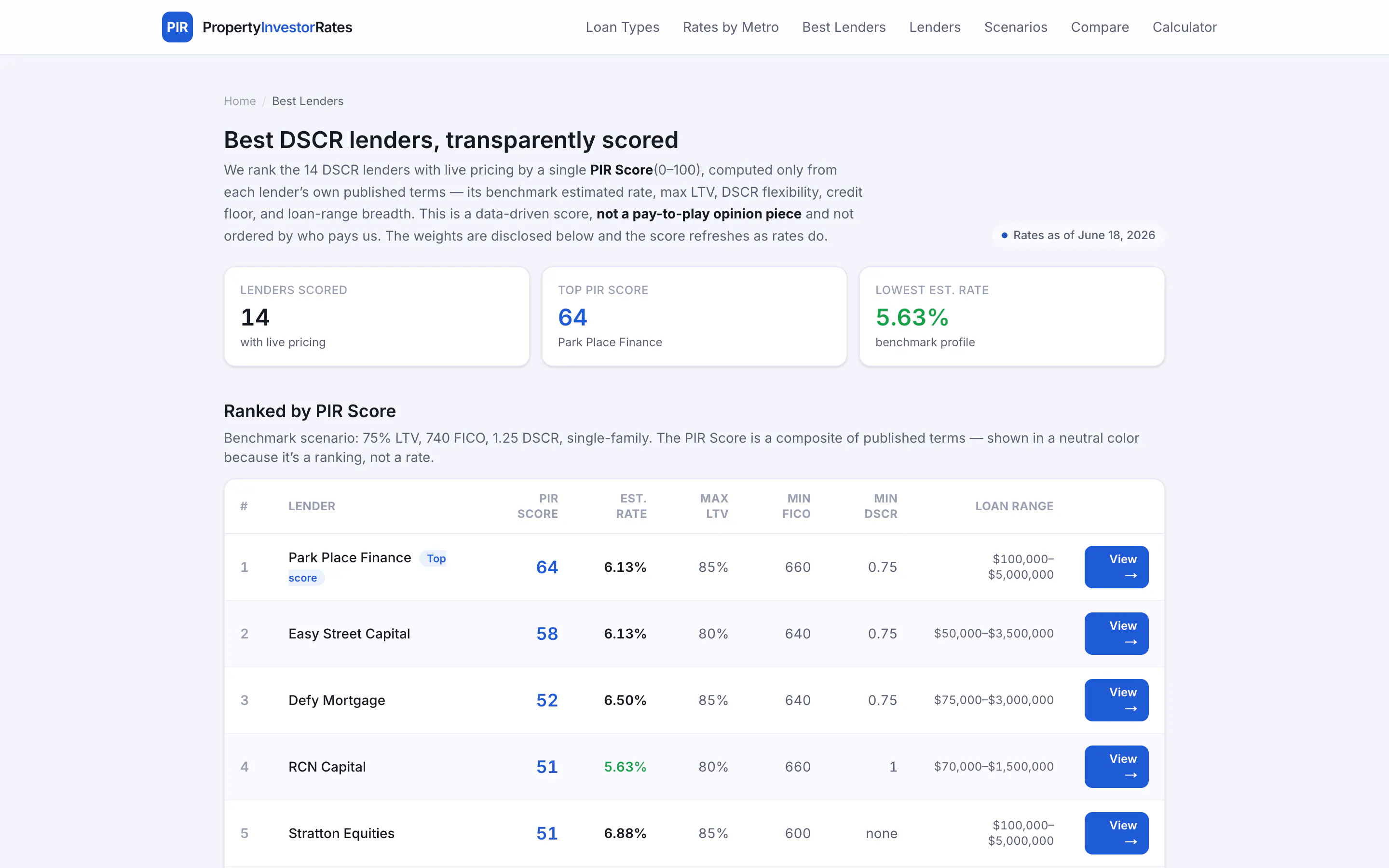Click the PIR SCORE column header
The width and height of the screenshot is (1389, 868).
click(537, 506)
